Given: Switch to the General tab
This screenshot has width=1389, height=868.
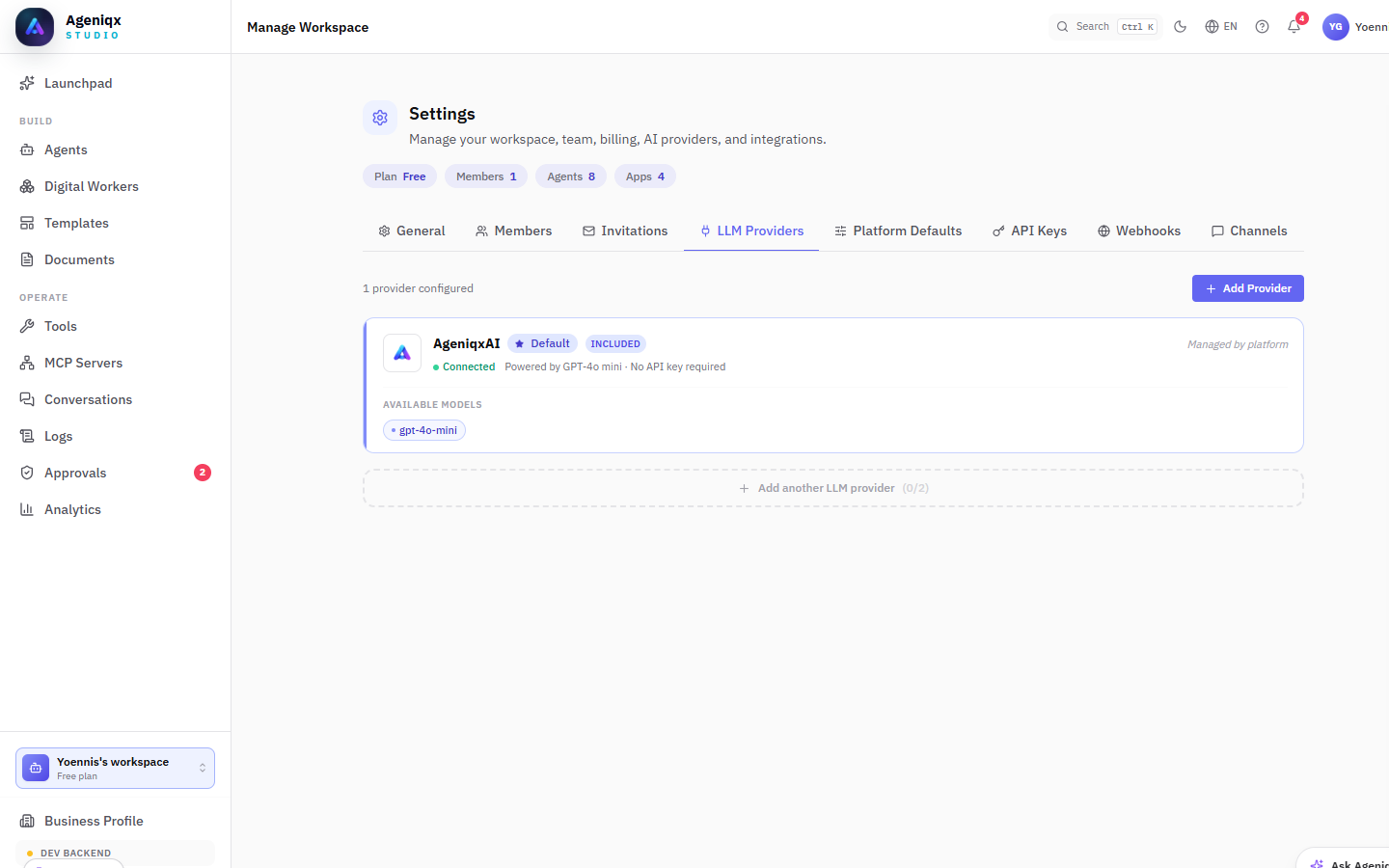Looking at the screenshot, I should (412, 231).
